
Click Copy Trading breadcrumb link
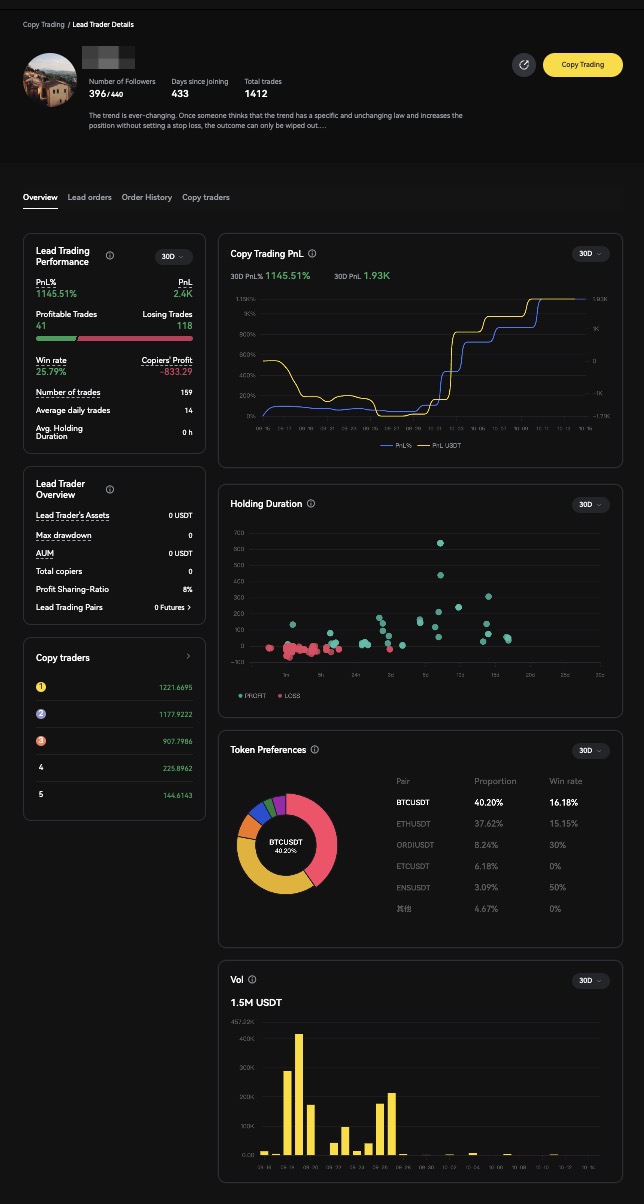pos(43,24)
